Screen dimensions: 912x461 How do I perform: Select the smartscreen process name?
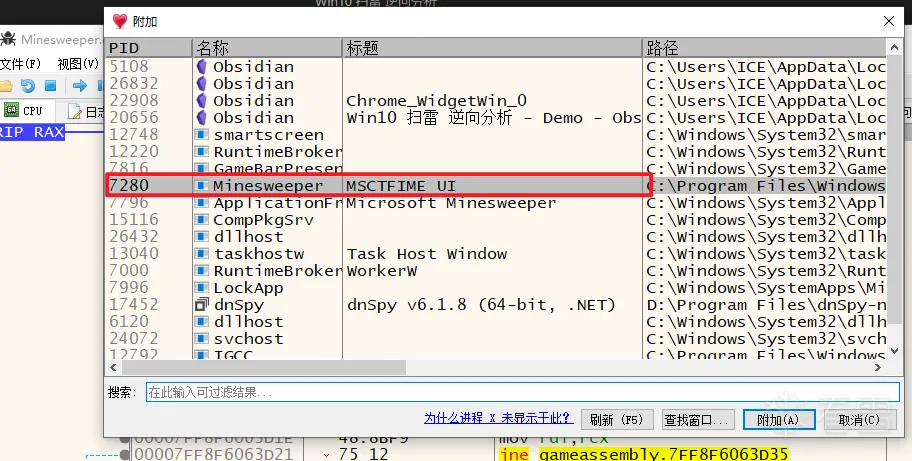(x=269, y=135)
